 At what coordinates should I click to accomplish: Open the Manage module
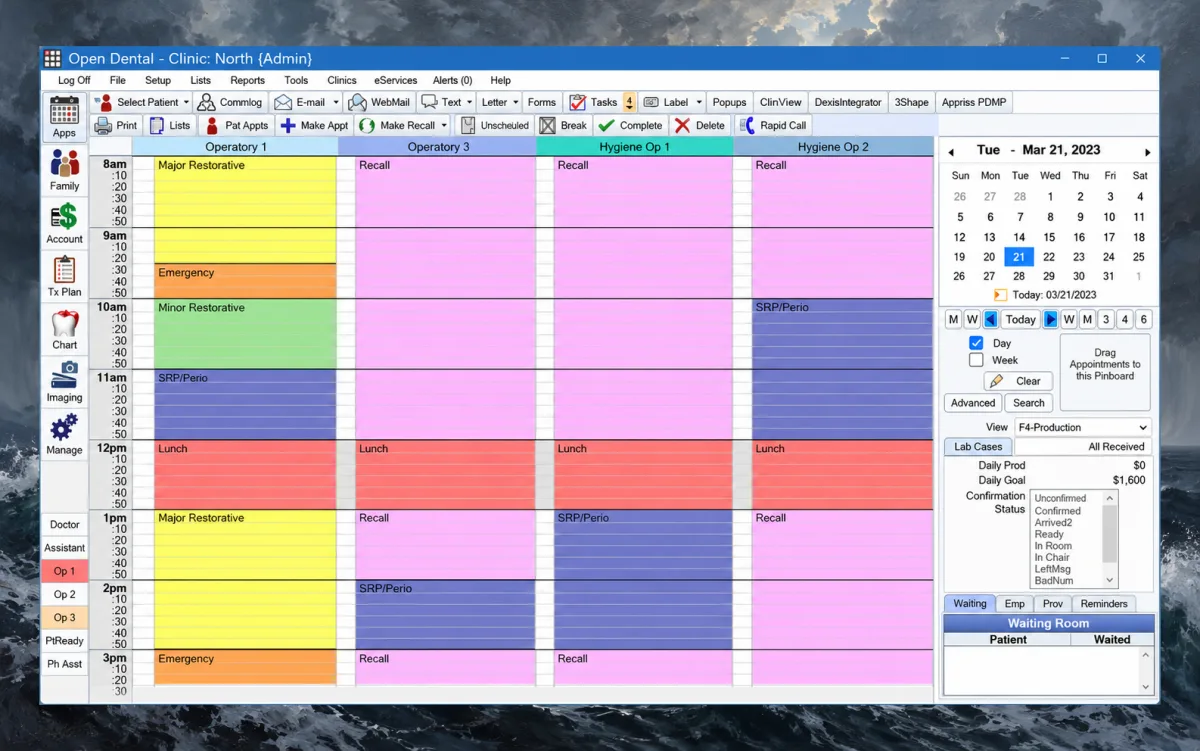click(x=64, y=435)
